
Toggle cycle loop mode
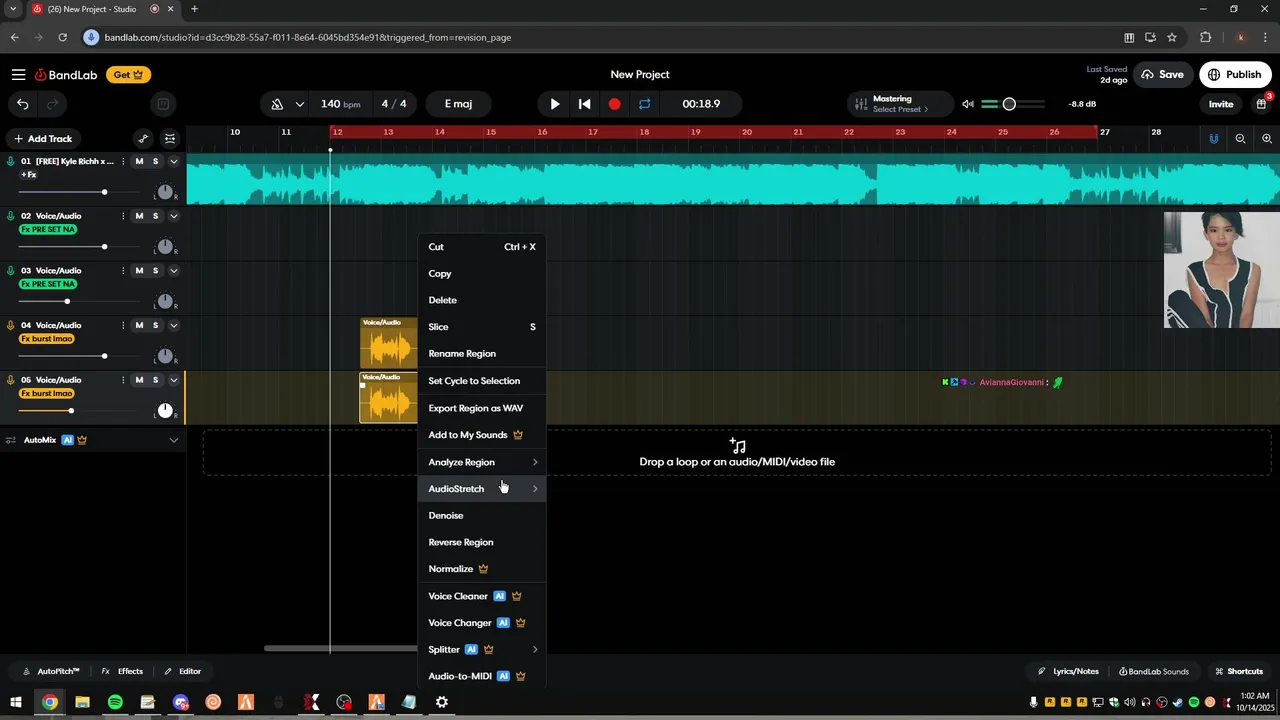point(645,104)
